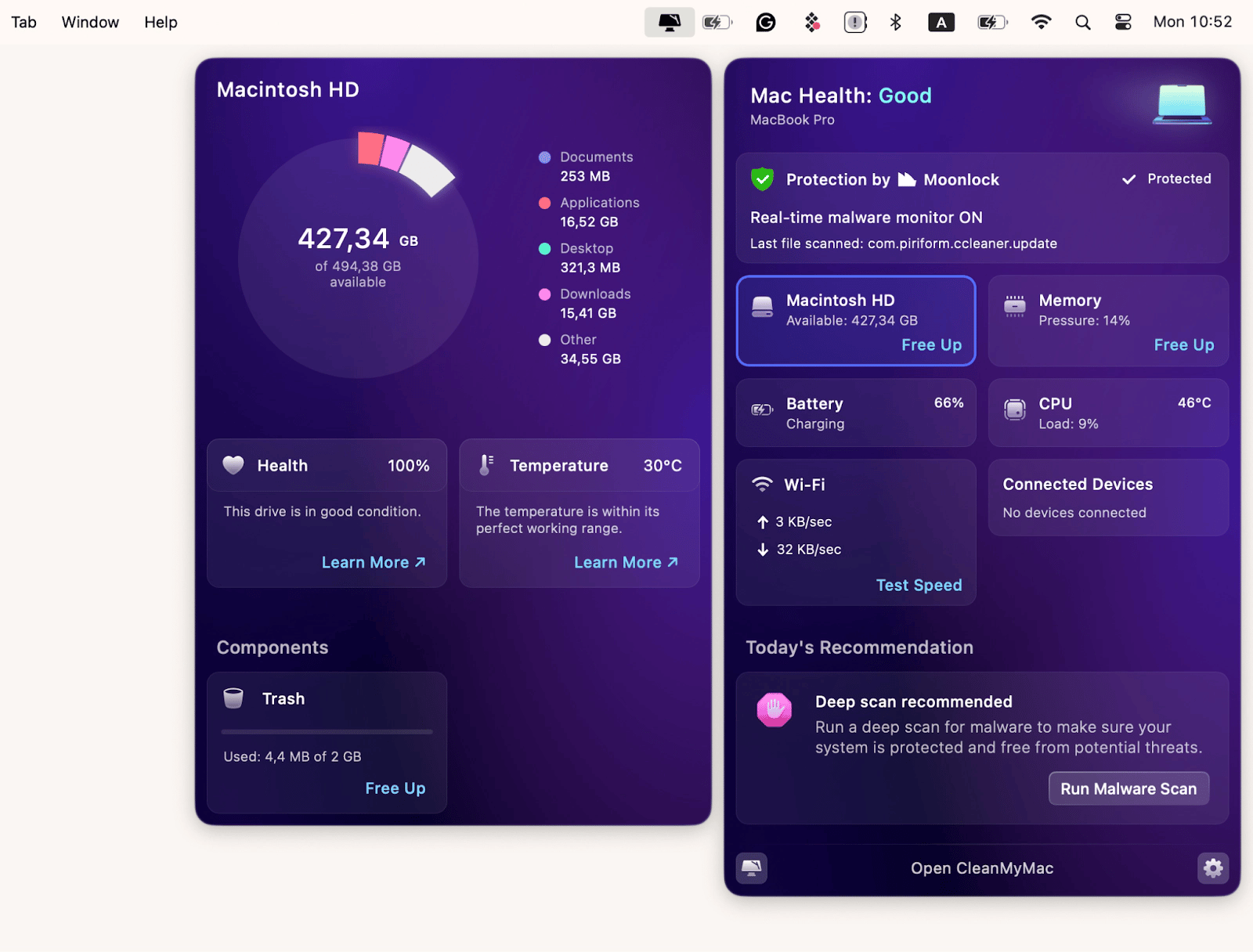Click the Trash usage progress bar
The image size is (1253, 952).
pos(327,732)
